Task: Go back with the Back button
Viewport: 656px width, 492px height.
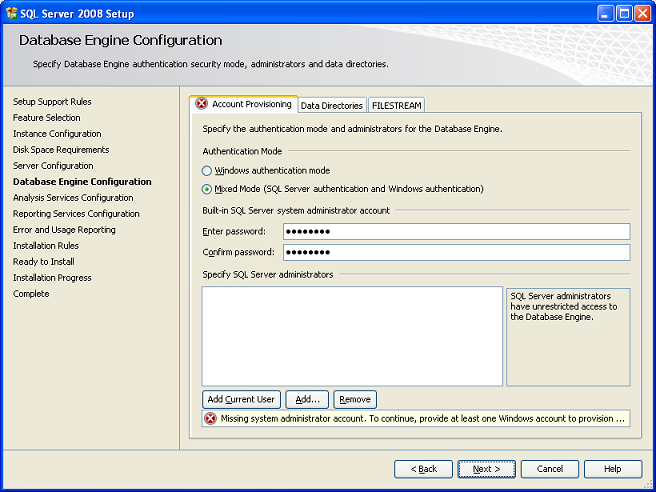Action: [x=423, y=469]
